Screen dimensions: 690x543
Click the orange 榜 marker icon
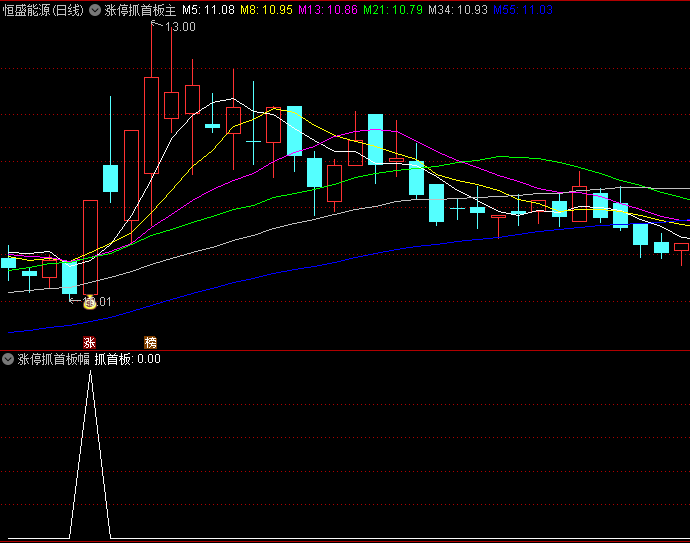click(151, 341)
